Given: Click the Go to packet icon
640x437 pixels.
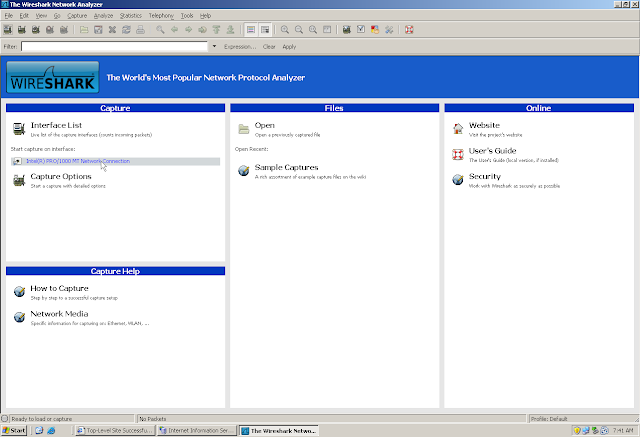Looking at the screenshot, I should pos(202,30).
